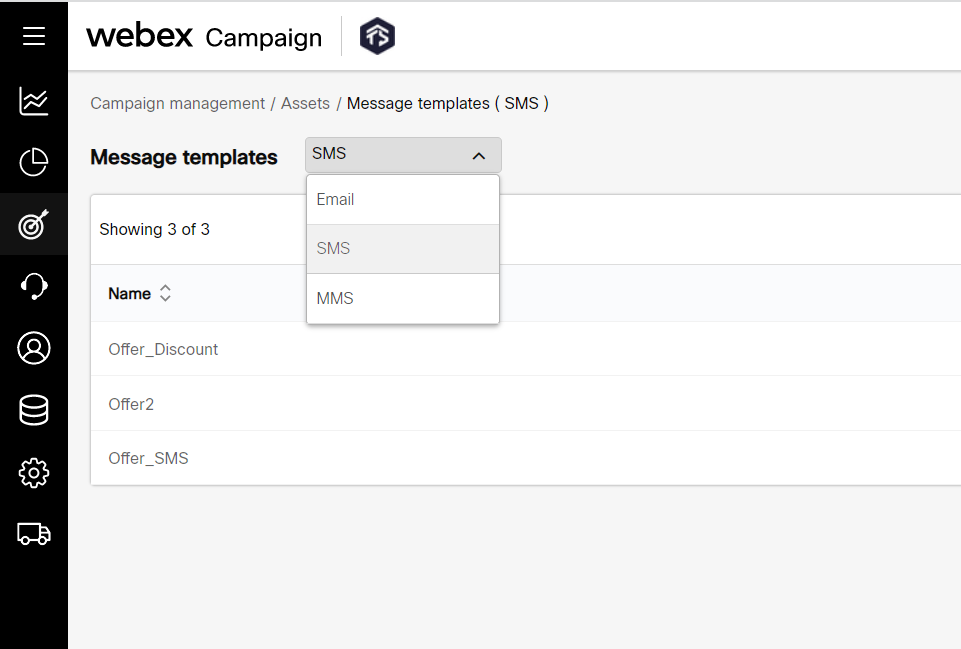Select the Offer2 template row
The width and height of the screenshot is (961, 649).
[x=131, y=404]
